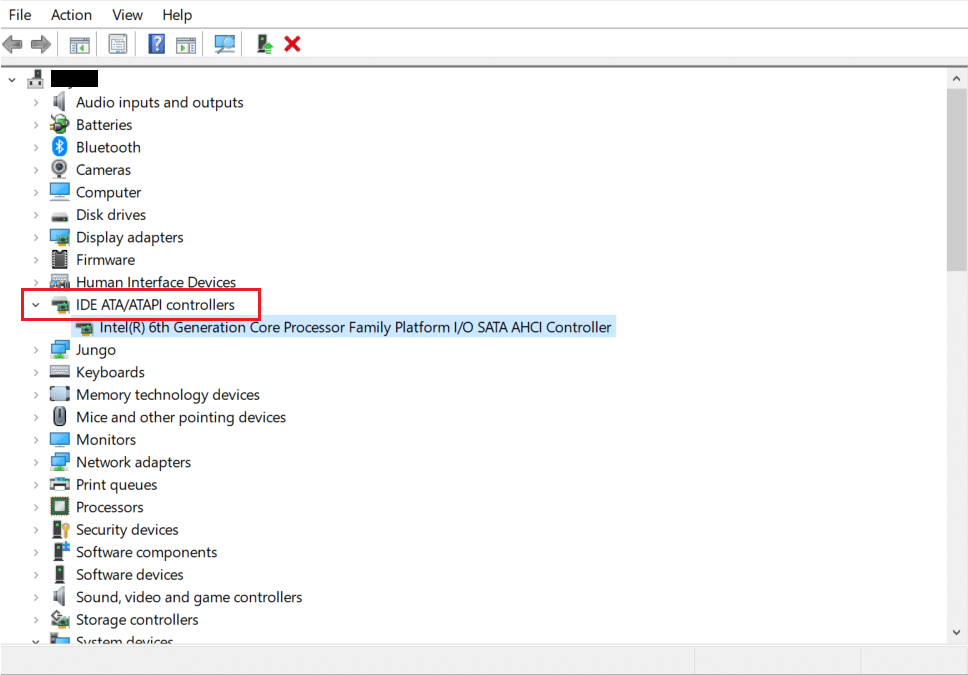The image size is (968, 675).
Task: Expand the Display adapters category
Action: (36, 237)
